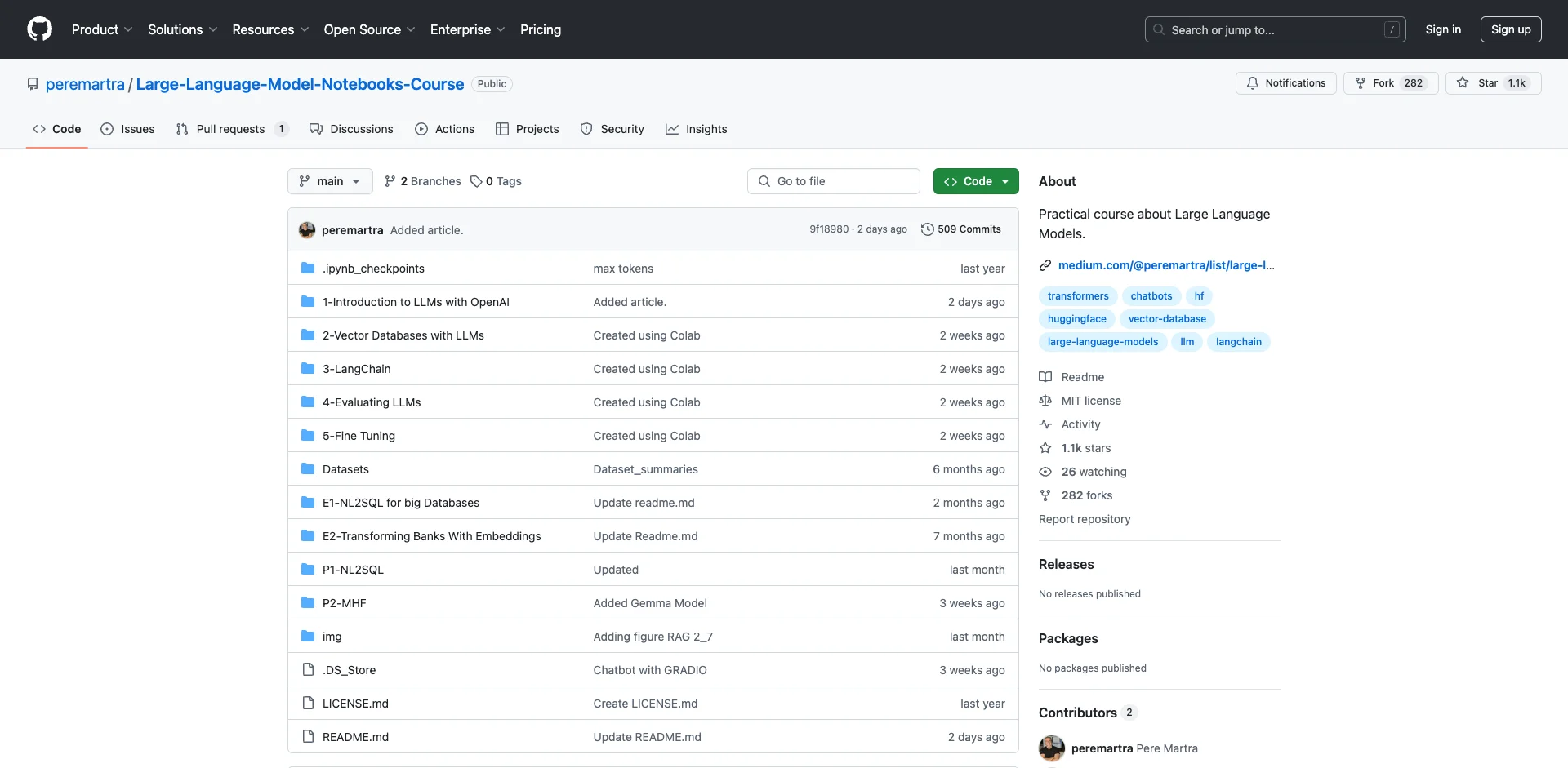Click the transformers topic tag
The width and height of the screenshot is (1568, 768).
click(x=1078, y=296)
